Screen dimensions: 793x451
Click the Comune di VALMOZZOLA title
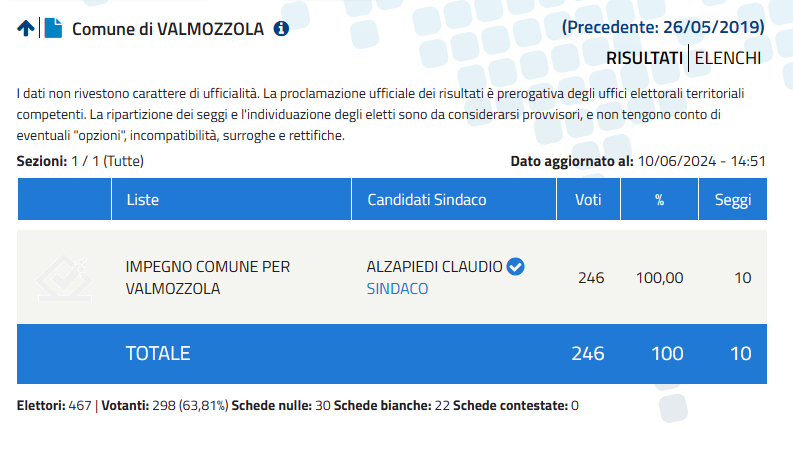coord(168,29)
